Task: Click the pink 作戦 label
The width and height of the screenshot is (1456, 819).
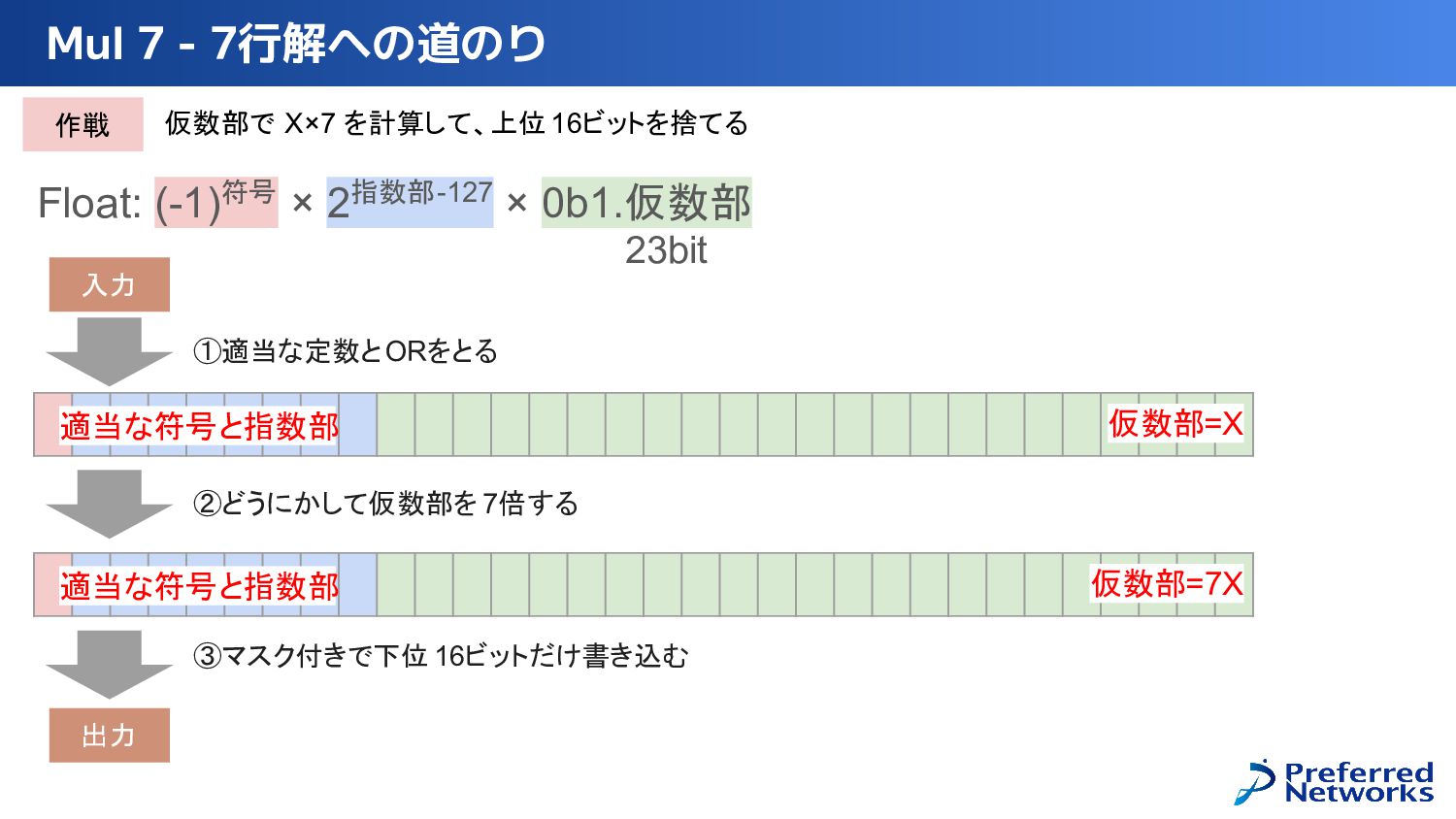Action: coord(83,124)
